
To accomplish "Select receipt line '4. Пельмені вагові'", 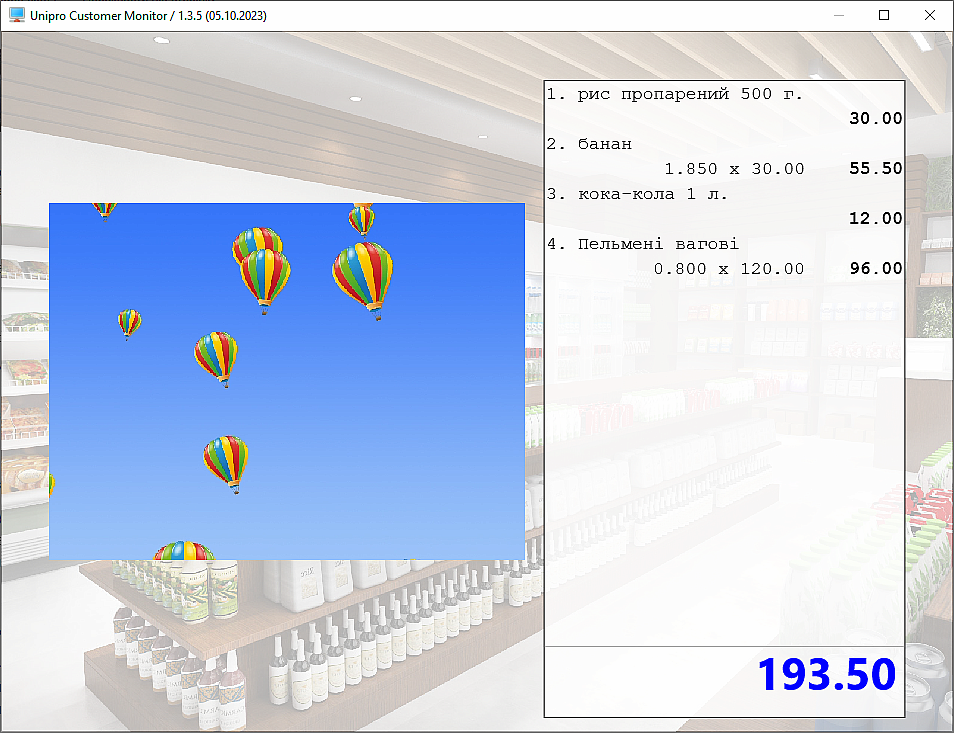I will 642,244.
